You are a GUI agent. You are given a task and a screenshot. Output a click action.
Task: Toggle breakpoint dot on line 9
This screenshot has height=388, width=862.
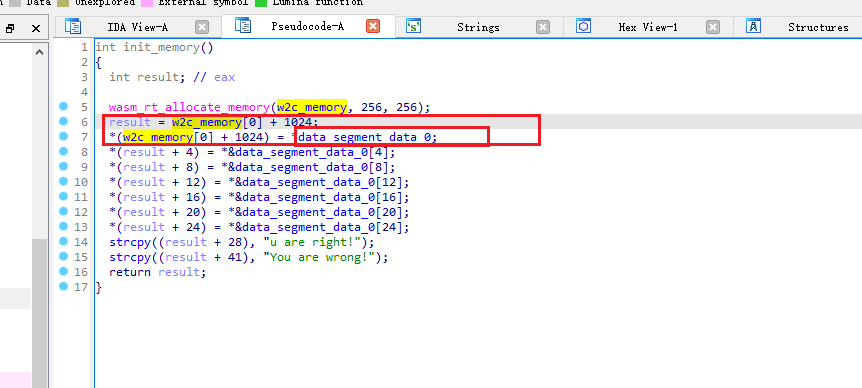[x=64, y=166]
